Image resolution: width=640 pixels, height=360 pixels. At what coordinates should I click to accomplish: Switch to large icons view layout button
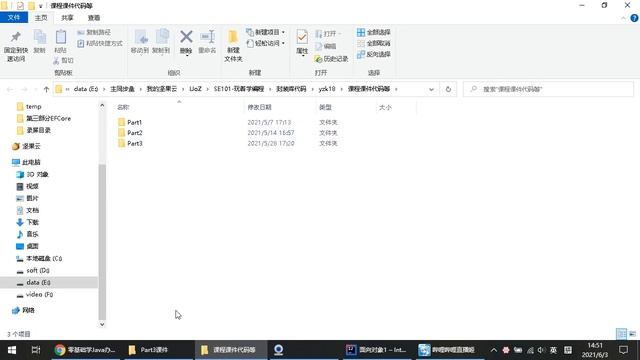633,334
